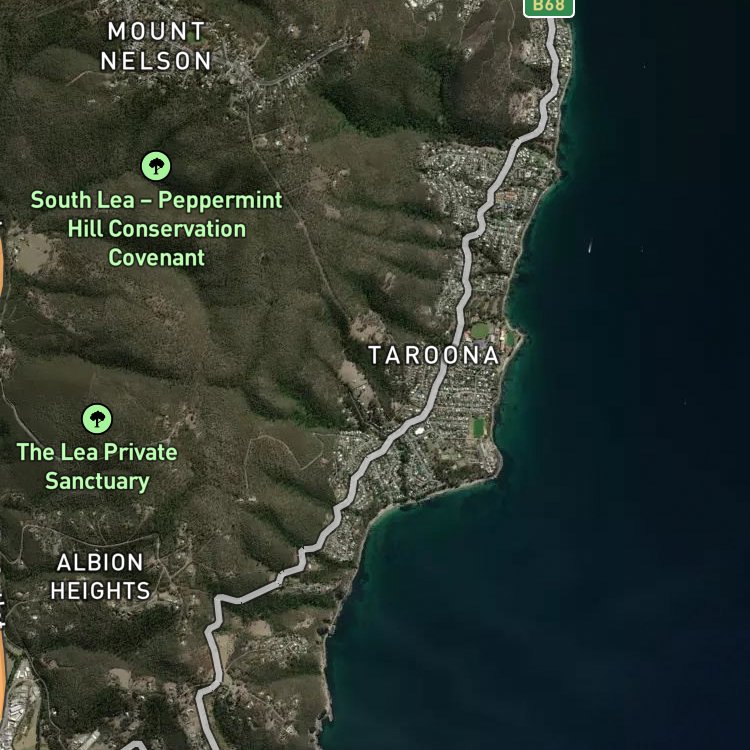Click The Lea Private Sanctuary text label
Viewport: 750px width, 750px height.
coord(97,466)
